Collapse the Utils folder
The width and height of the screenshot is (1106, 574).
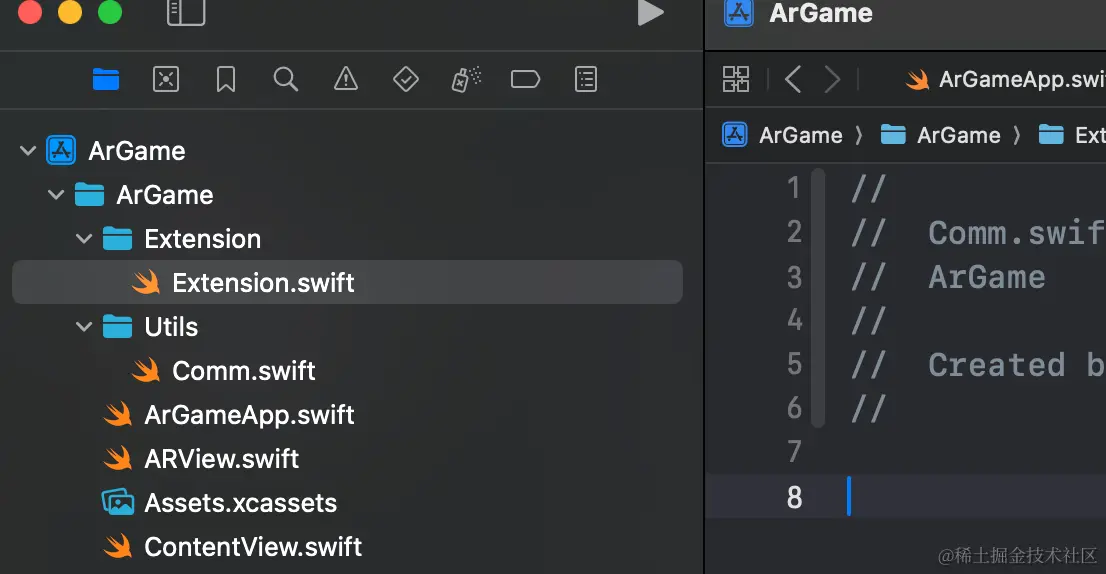84,326
